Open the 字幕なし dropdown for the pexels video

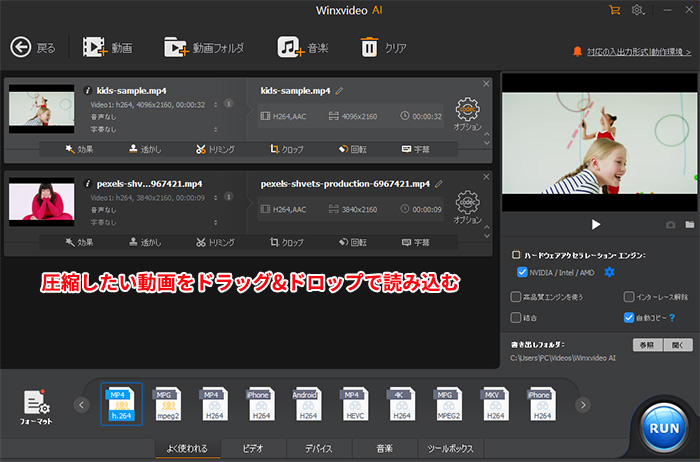pos(216,221)
